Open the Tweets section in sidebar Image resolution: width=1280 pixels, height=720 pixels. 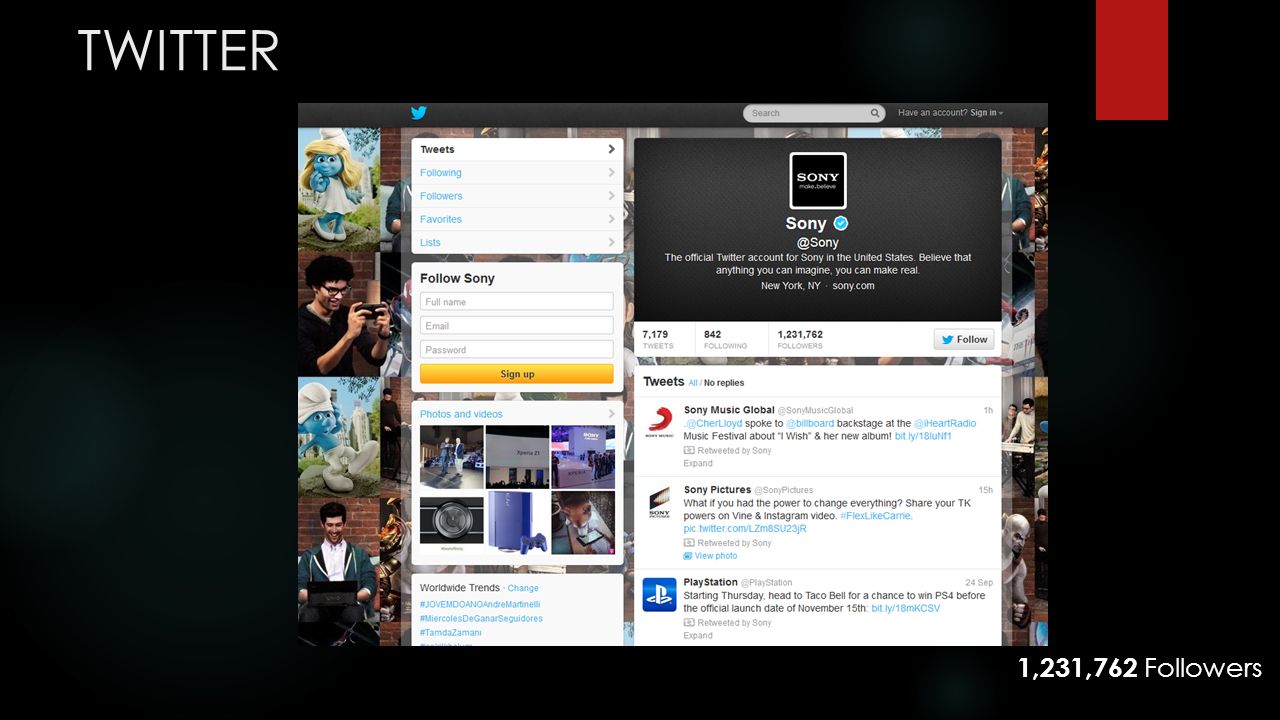(517, 149)
